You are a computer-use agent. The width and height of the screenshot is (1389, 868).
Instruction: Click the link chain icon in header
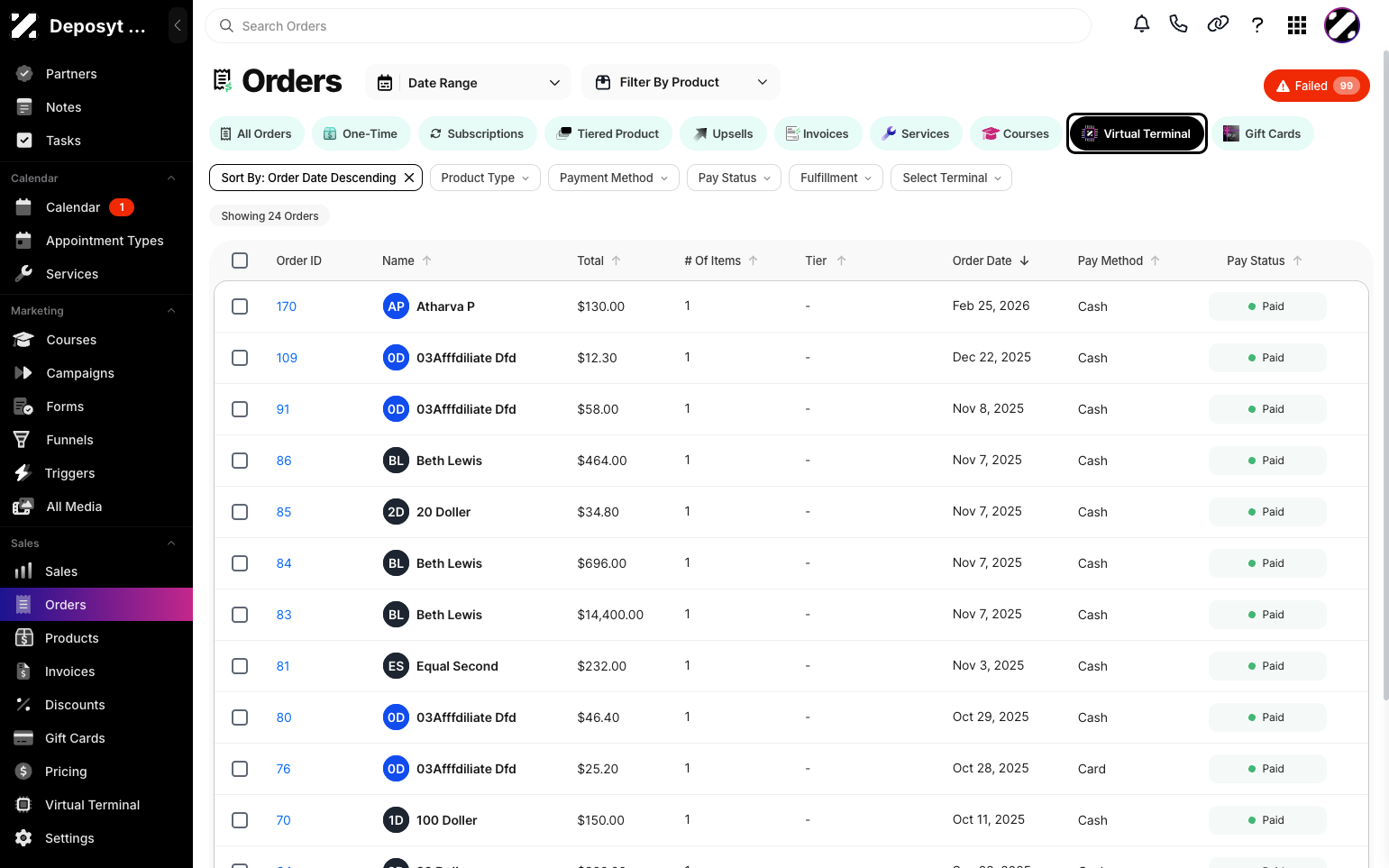(x=1218, y=24)
